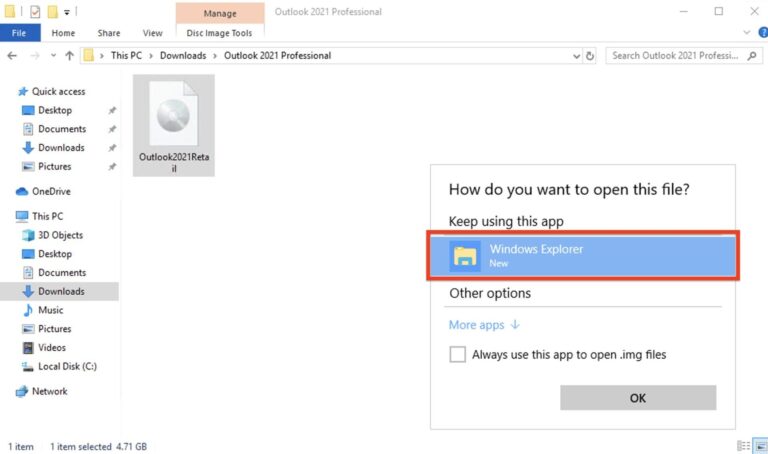
Task: Click pin icon next to Documents
Action: click(112, 129)
